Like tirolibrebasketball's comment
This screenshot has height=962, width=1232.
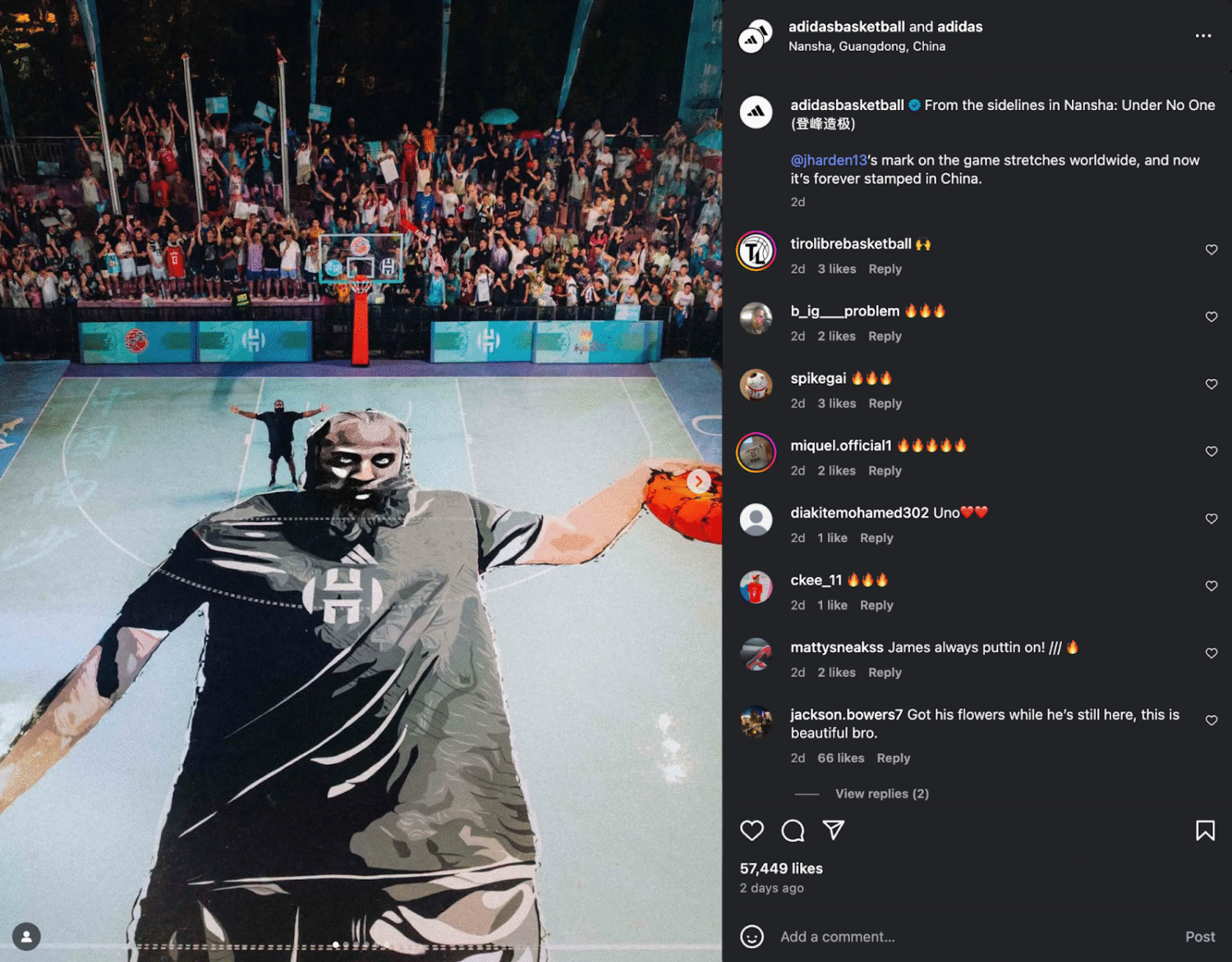pyautogui.click(x=1211, y=250)
